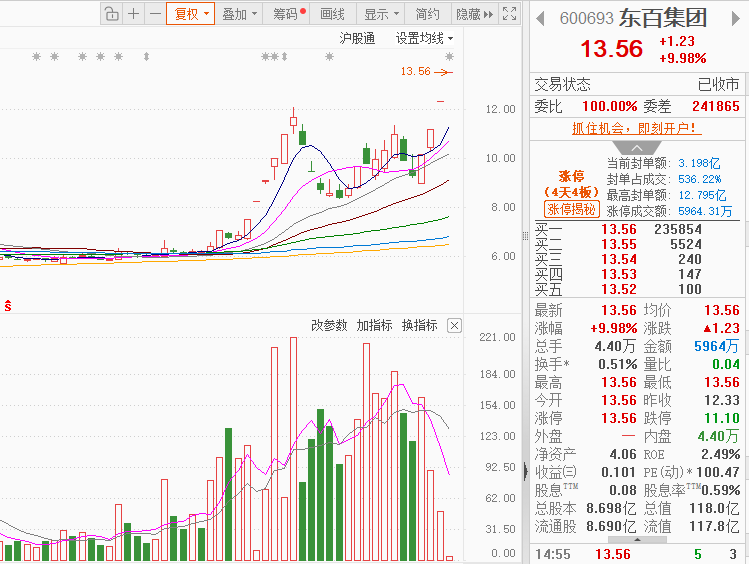
Task: Click the fullscreen expand icon
Action: 510,14
